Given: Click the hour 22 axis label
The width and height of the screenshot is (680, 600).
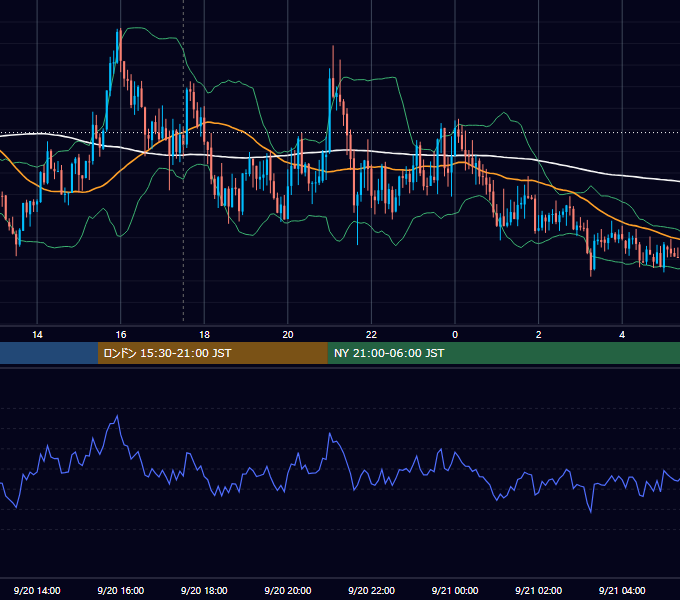Looking at the screenshot, I should pos(371,335).
